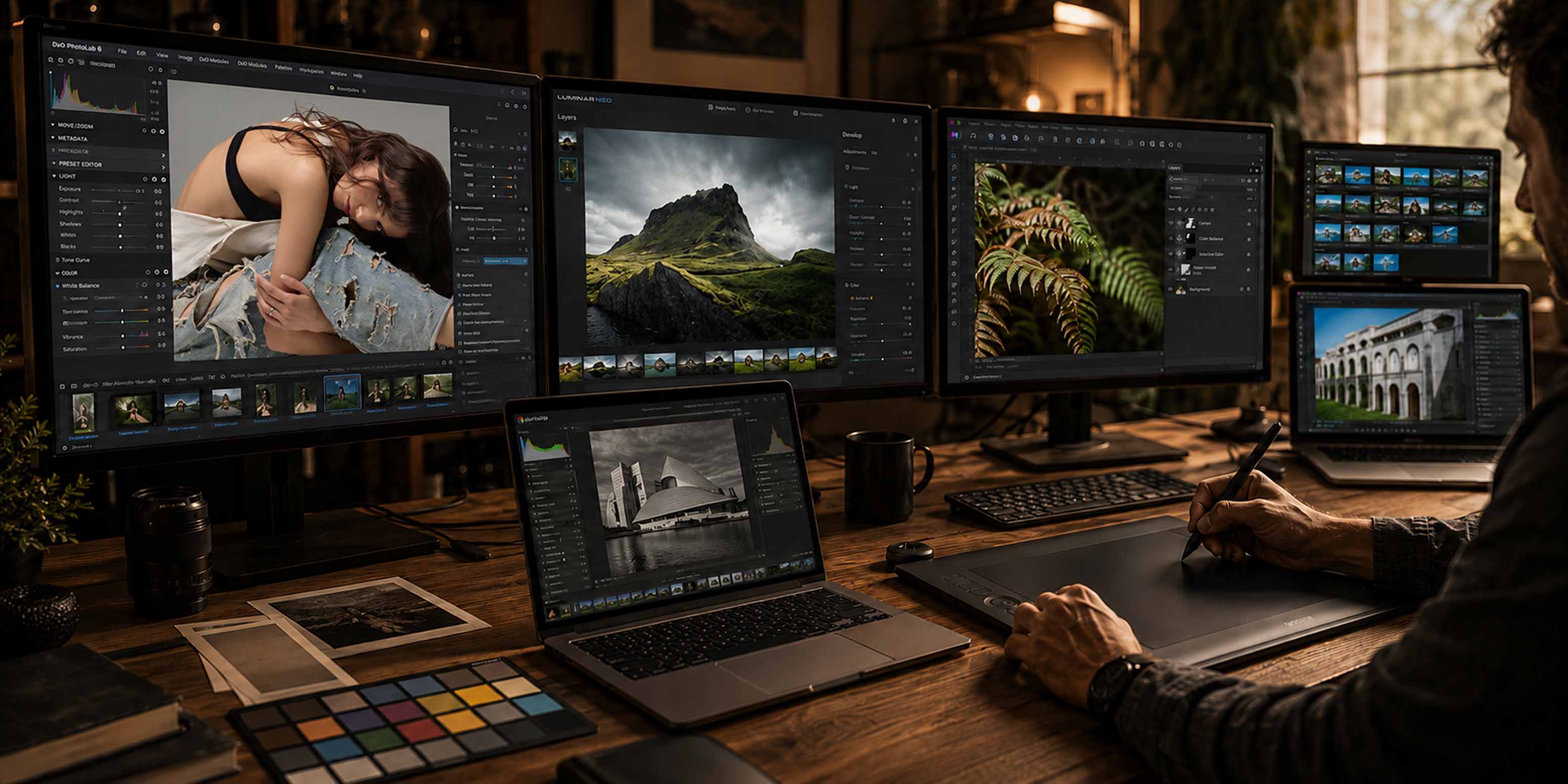
Task: Click the circular icon in DxO bottom status bar
Action: pyautogui.click(x=65, y=448)
